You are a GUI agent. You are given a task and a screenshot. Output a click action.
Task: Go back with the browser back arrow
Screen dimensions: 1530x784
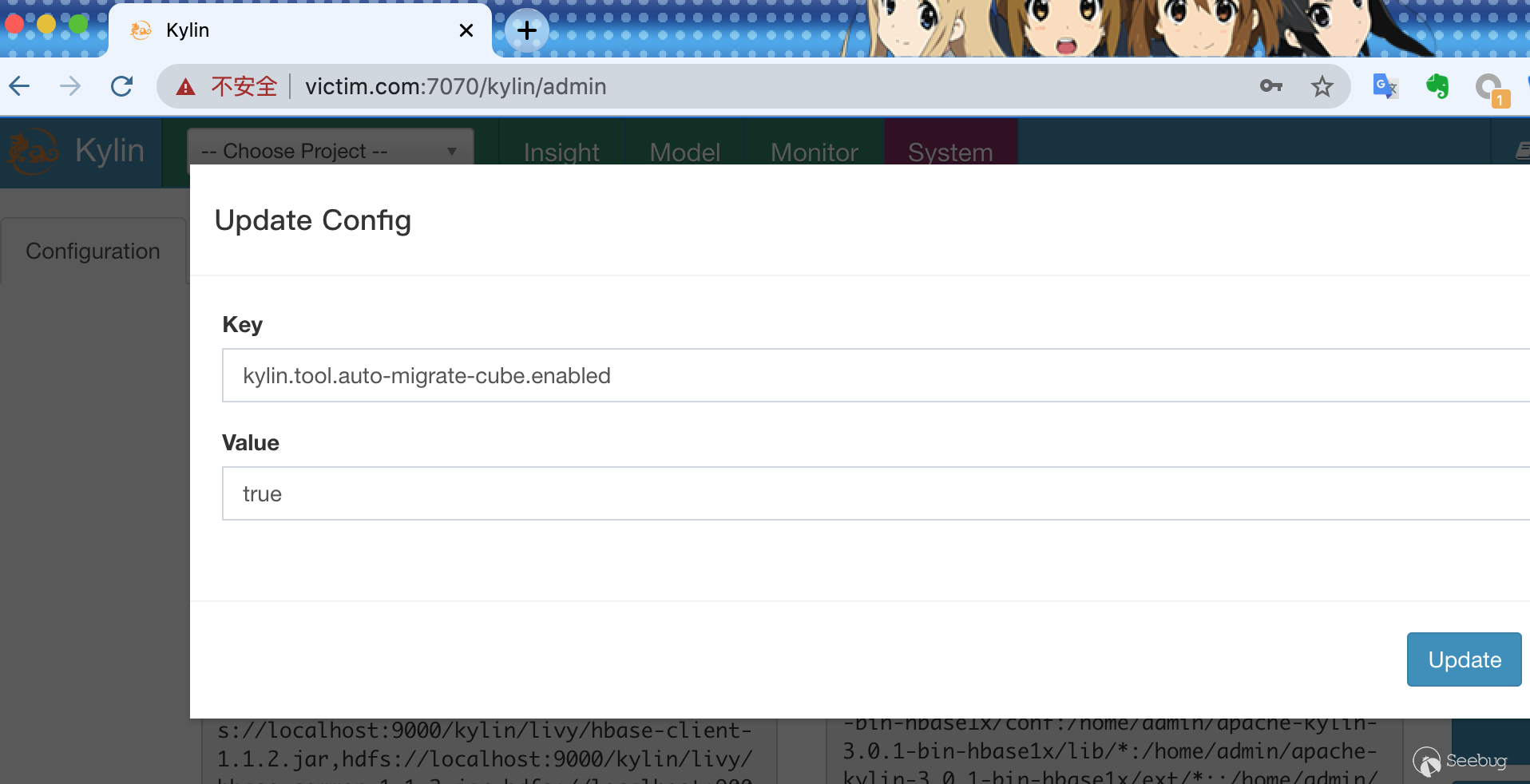pyautogui.click(x=20, y=86)
